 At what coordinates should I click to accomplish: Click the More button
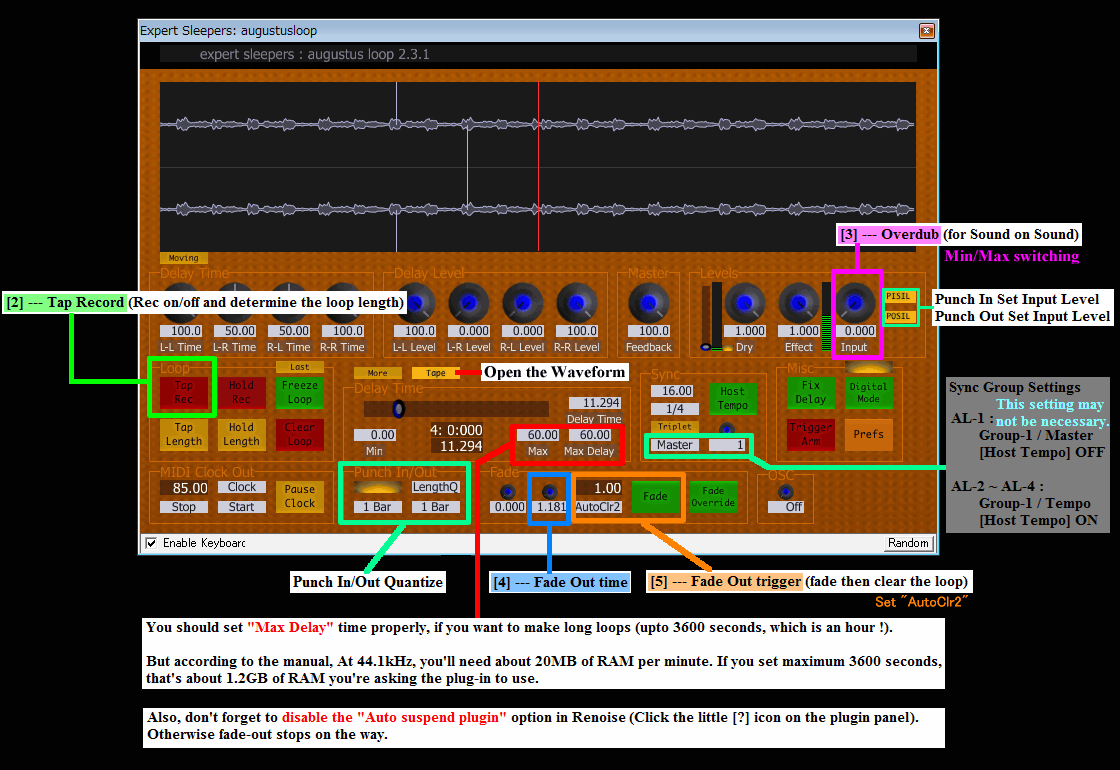coord(378,373)
